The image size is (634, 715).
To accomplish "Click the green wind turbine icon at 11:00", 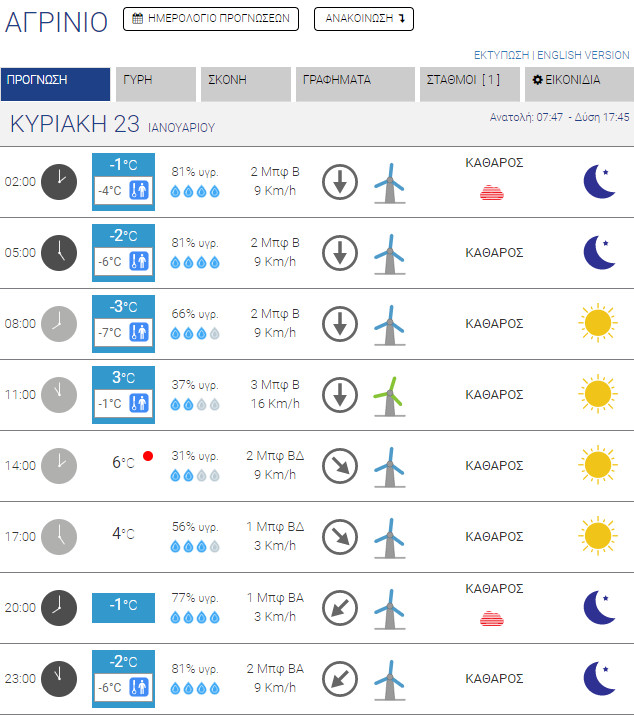I will coord(389,394).
